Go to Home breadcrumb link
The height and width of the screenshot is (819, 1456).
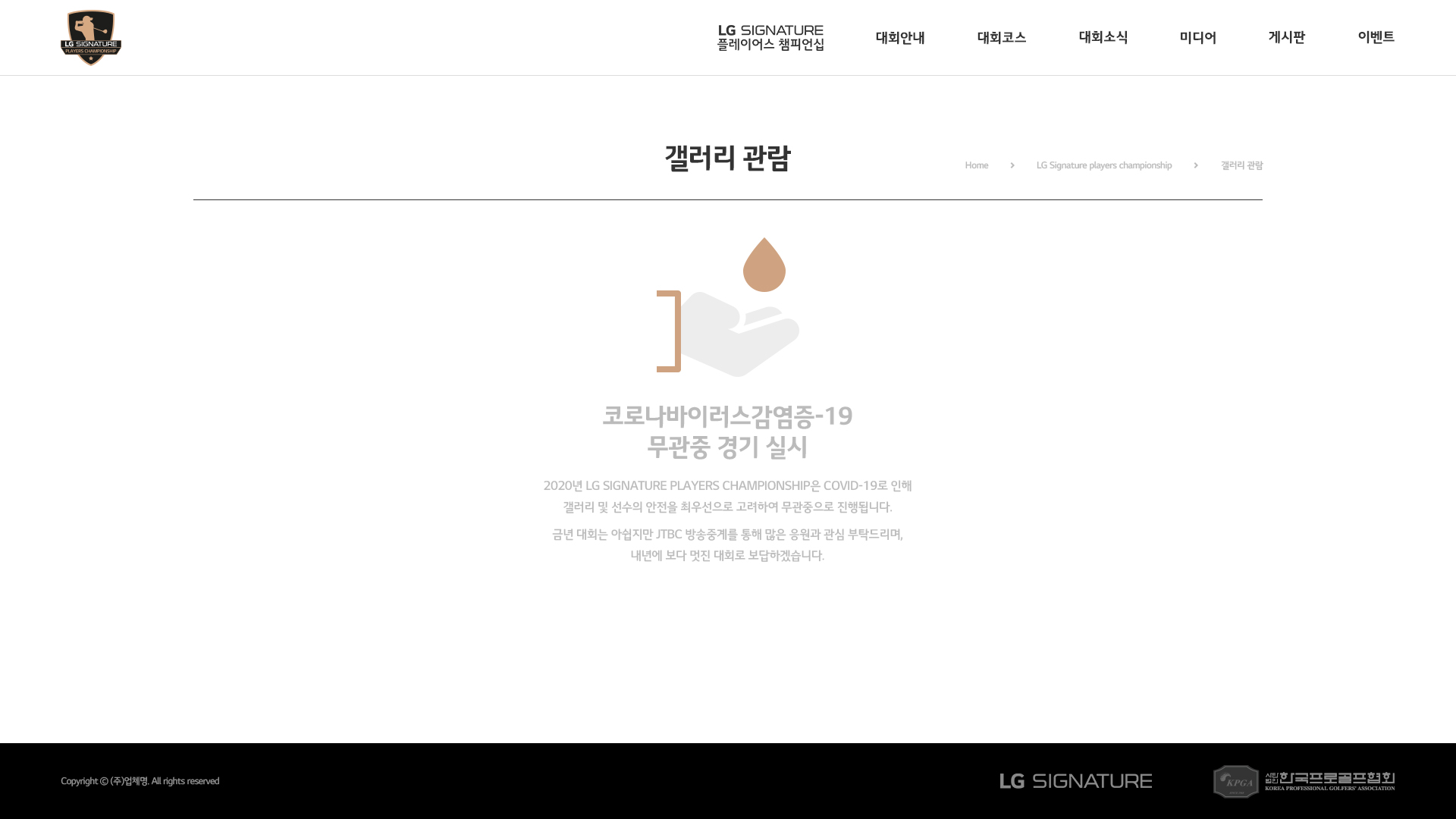click(x=977, y=165)
